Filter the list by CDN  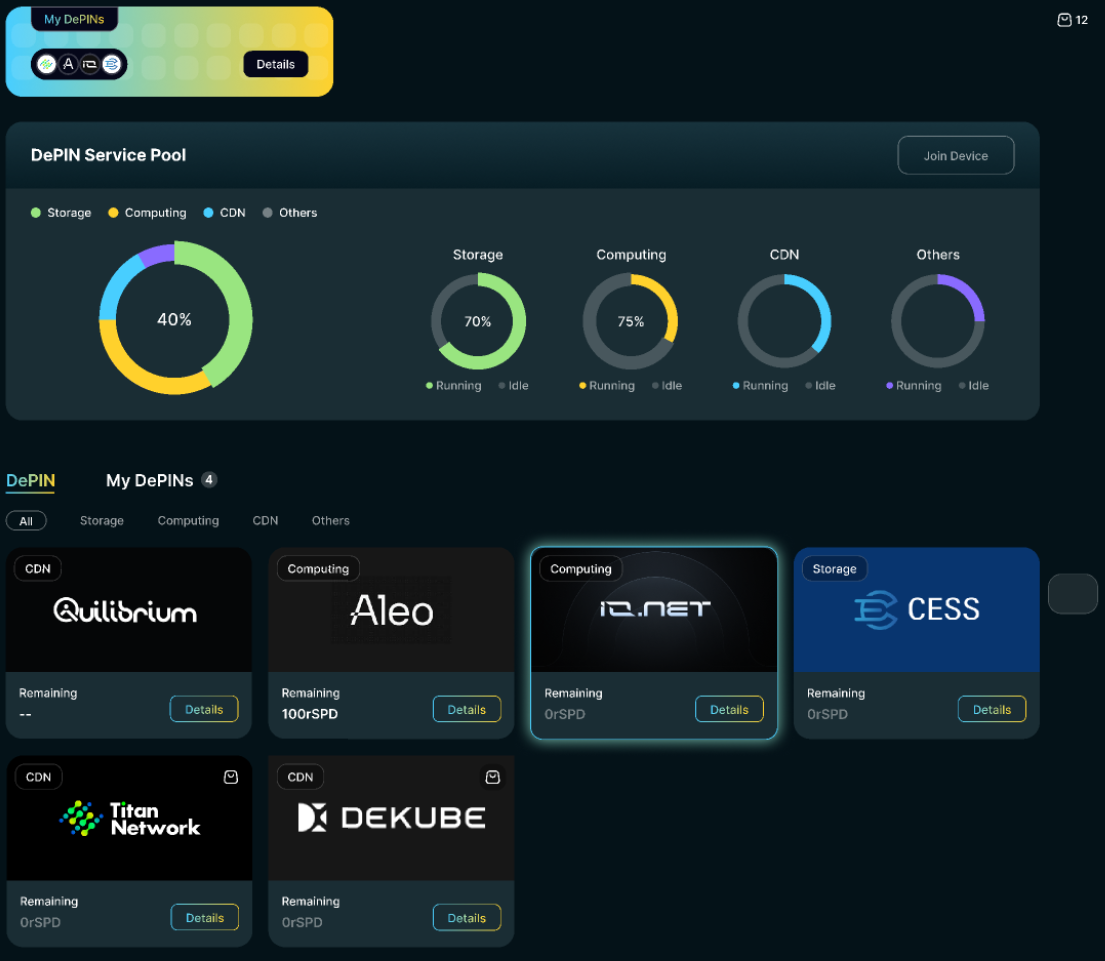(x=265, y=521)
